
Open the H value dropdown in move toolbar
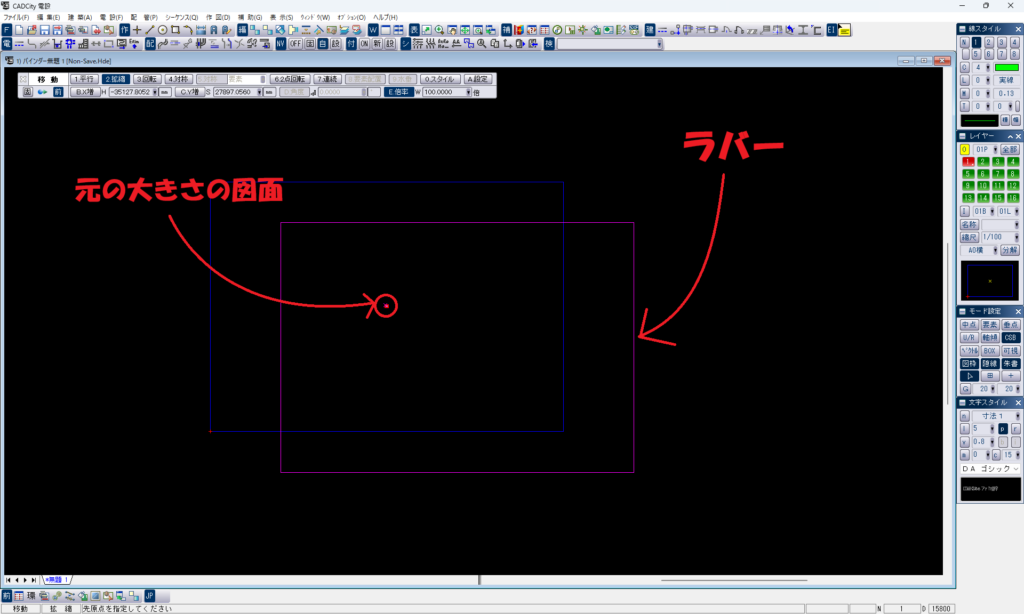coord(155,92)
